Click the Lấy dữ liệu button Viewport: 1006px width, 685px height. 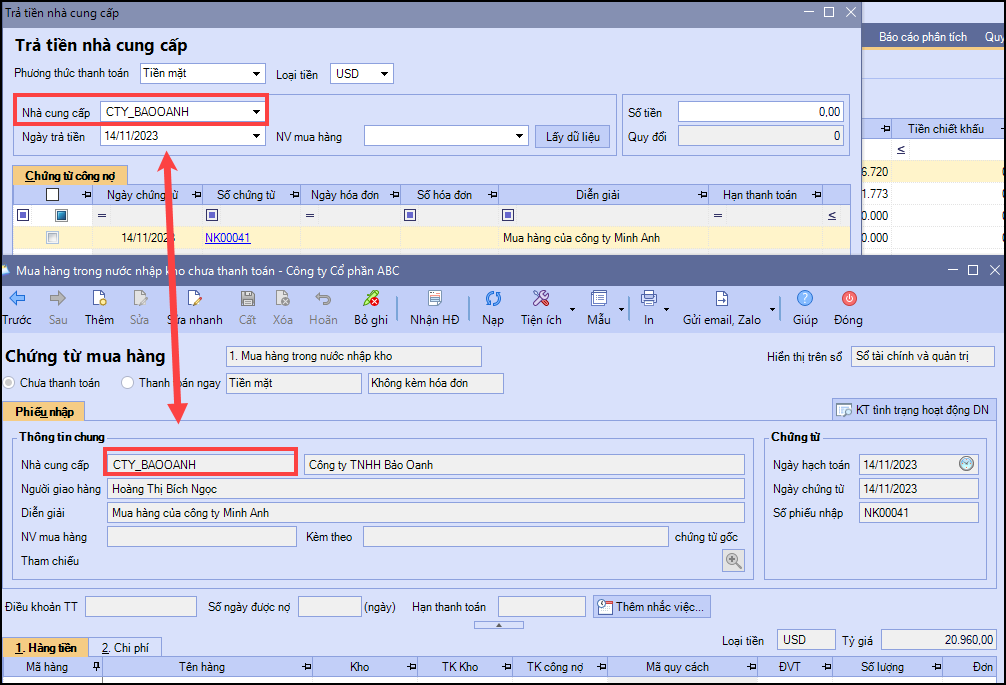(x=573, y=137)
